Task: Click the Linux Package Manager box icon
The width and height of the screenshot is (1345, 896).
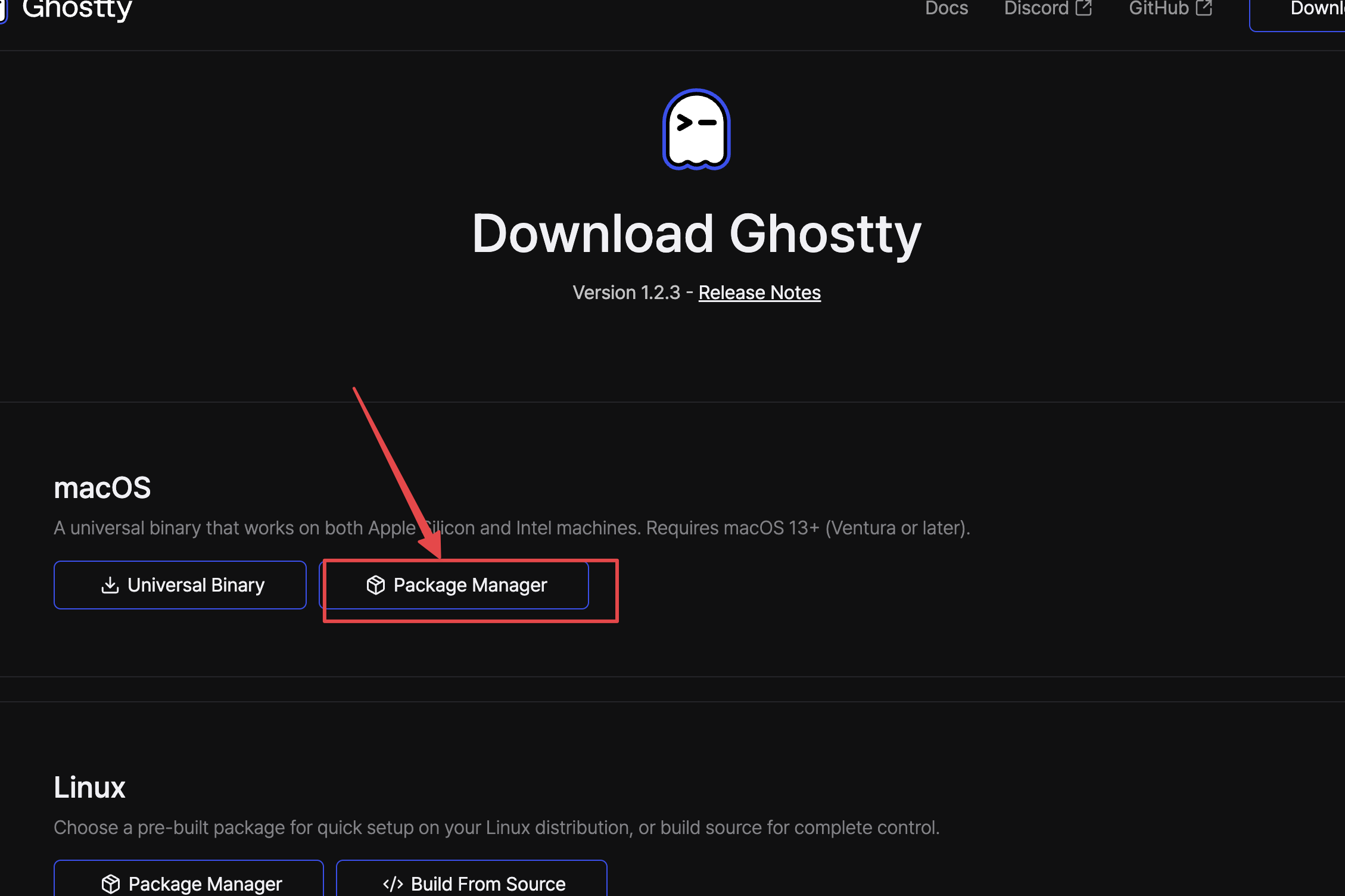Action: point(111,883)
